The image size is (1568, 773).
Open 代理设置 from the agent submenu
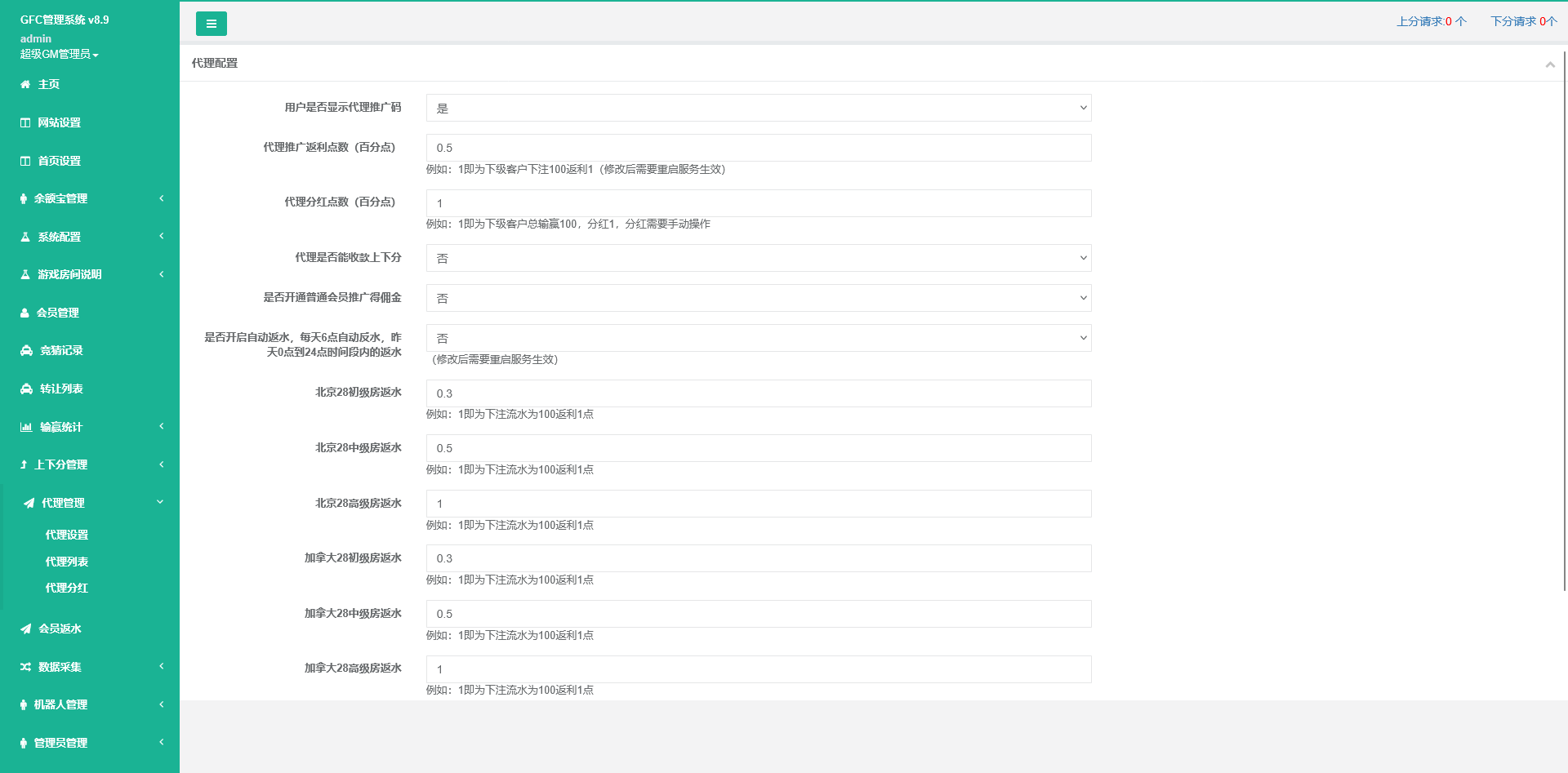pos(65,535)
